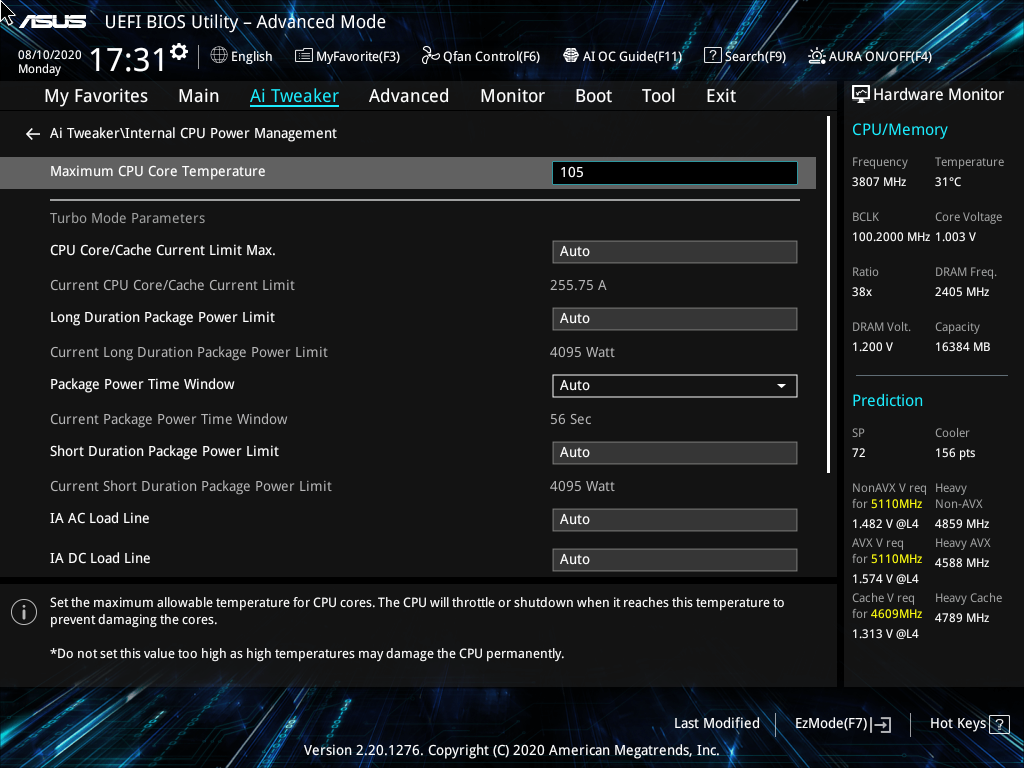Click the clock time 17:31
This screenshot has height=768, width=1024.
[128, 59]
